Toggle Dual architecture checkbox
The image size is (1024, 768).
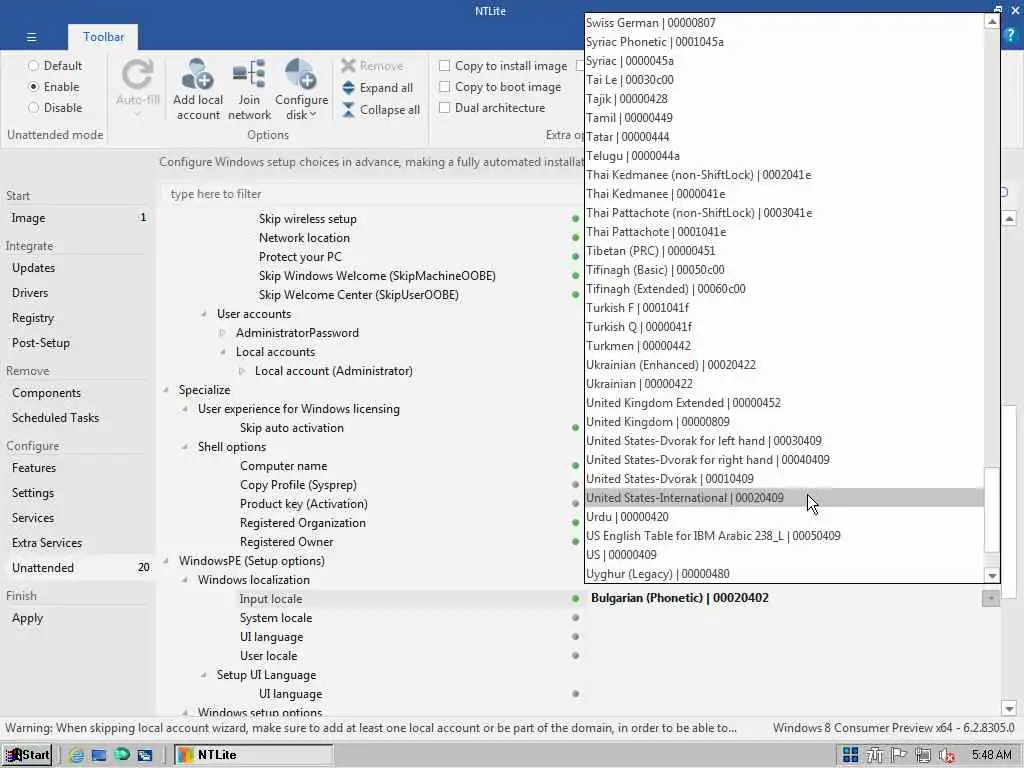445,108
